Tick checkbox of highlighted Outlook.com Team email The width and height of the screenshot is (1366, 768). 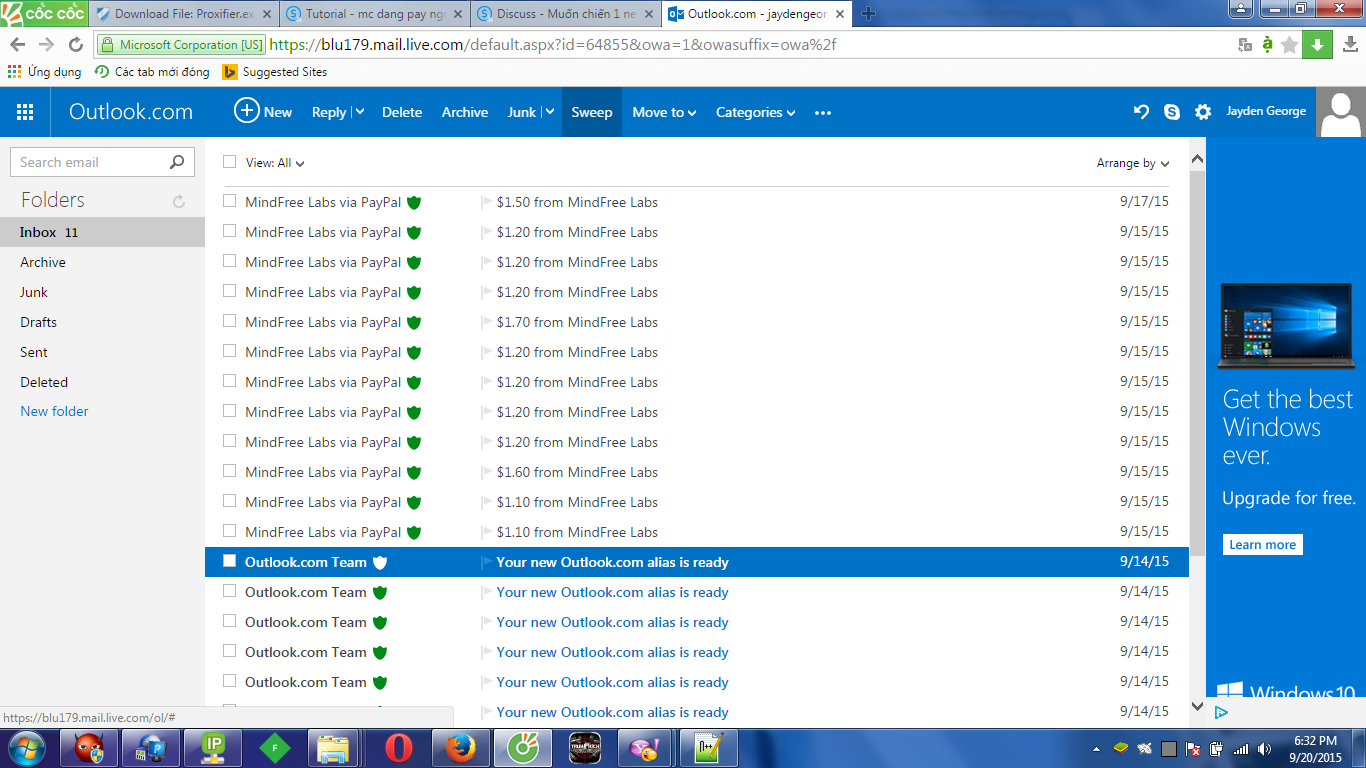coord(230,561)
